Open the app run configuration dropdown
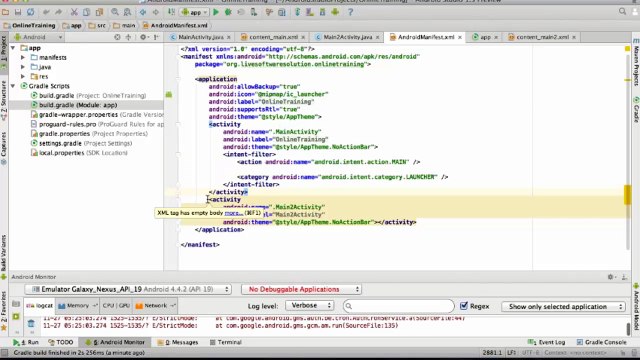640x360 pixels. point(195,12)
